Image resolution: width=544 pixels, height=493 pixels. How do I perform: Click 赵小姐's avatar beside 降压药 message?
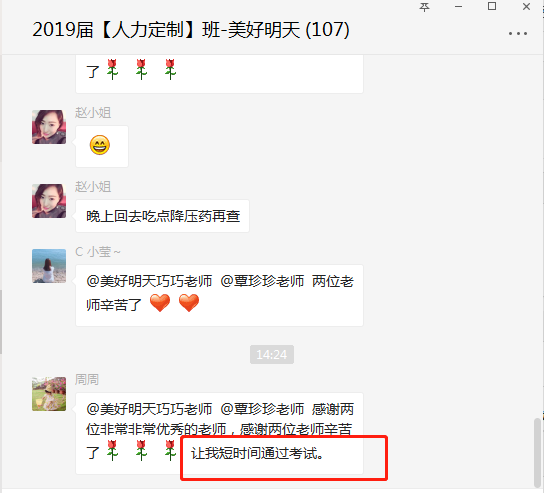pyautogui.click(x=49, y=201)
